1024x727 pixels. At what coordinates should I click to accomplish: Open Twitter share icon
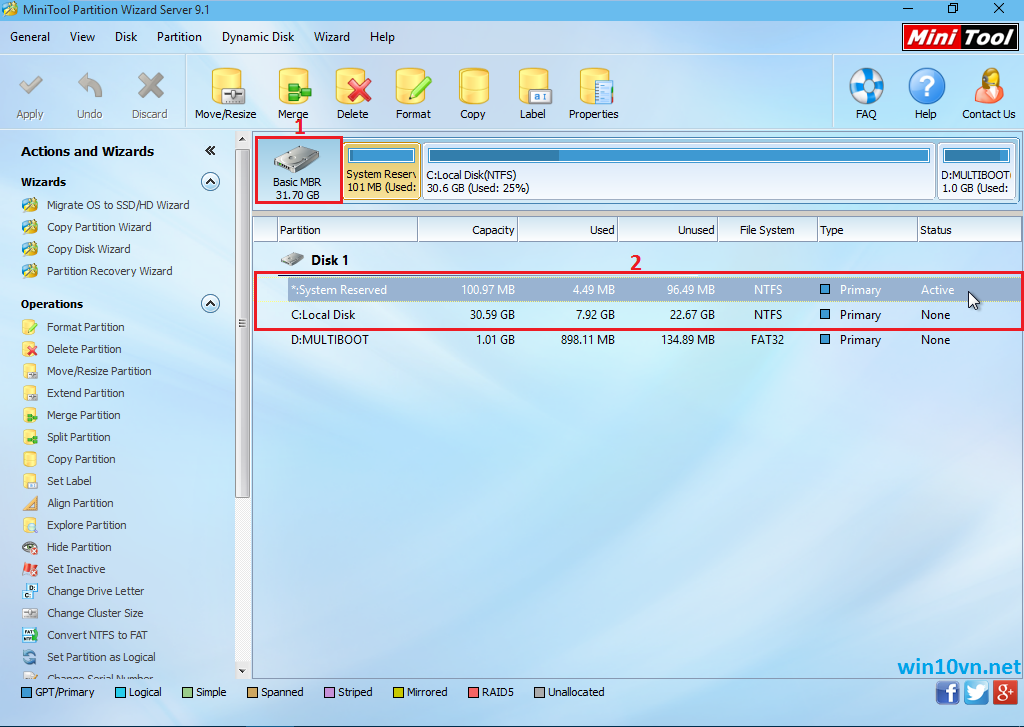point(976,692)
